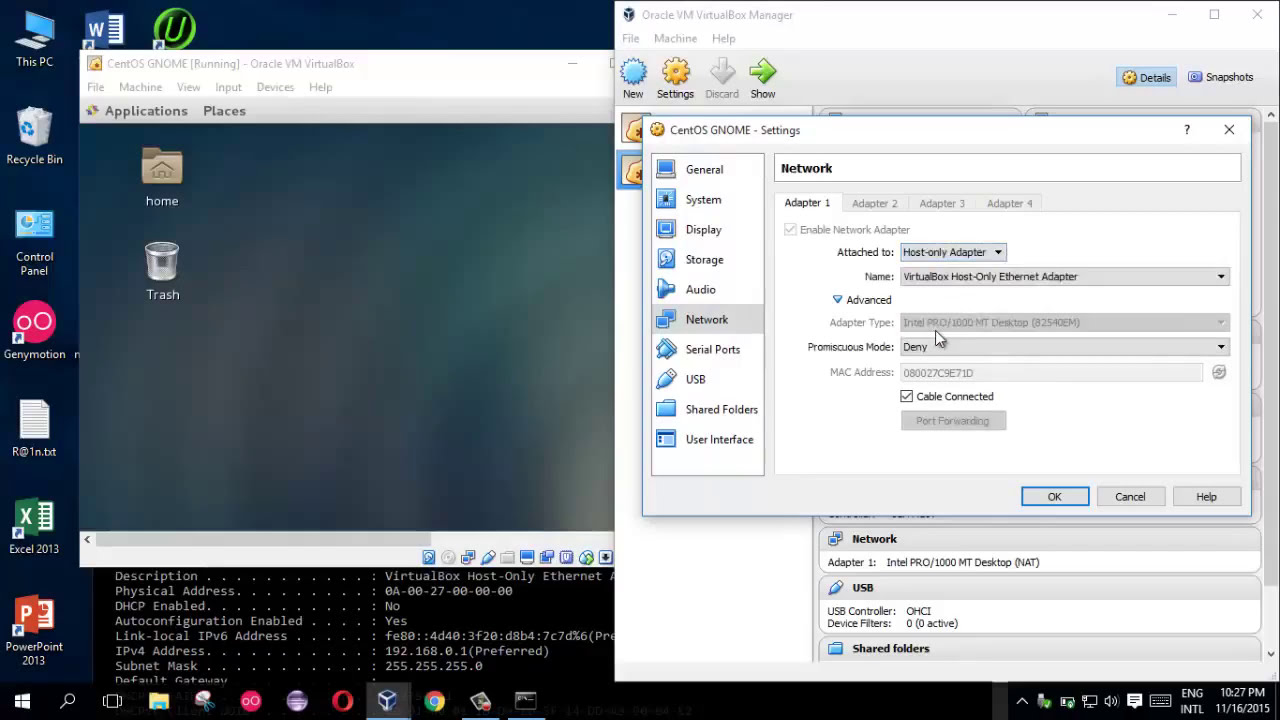
Task: Open Input menu in CentOS VM window
Action: pos(228,87)
